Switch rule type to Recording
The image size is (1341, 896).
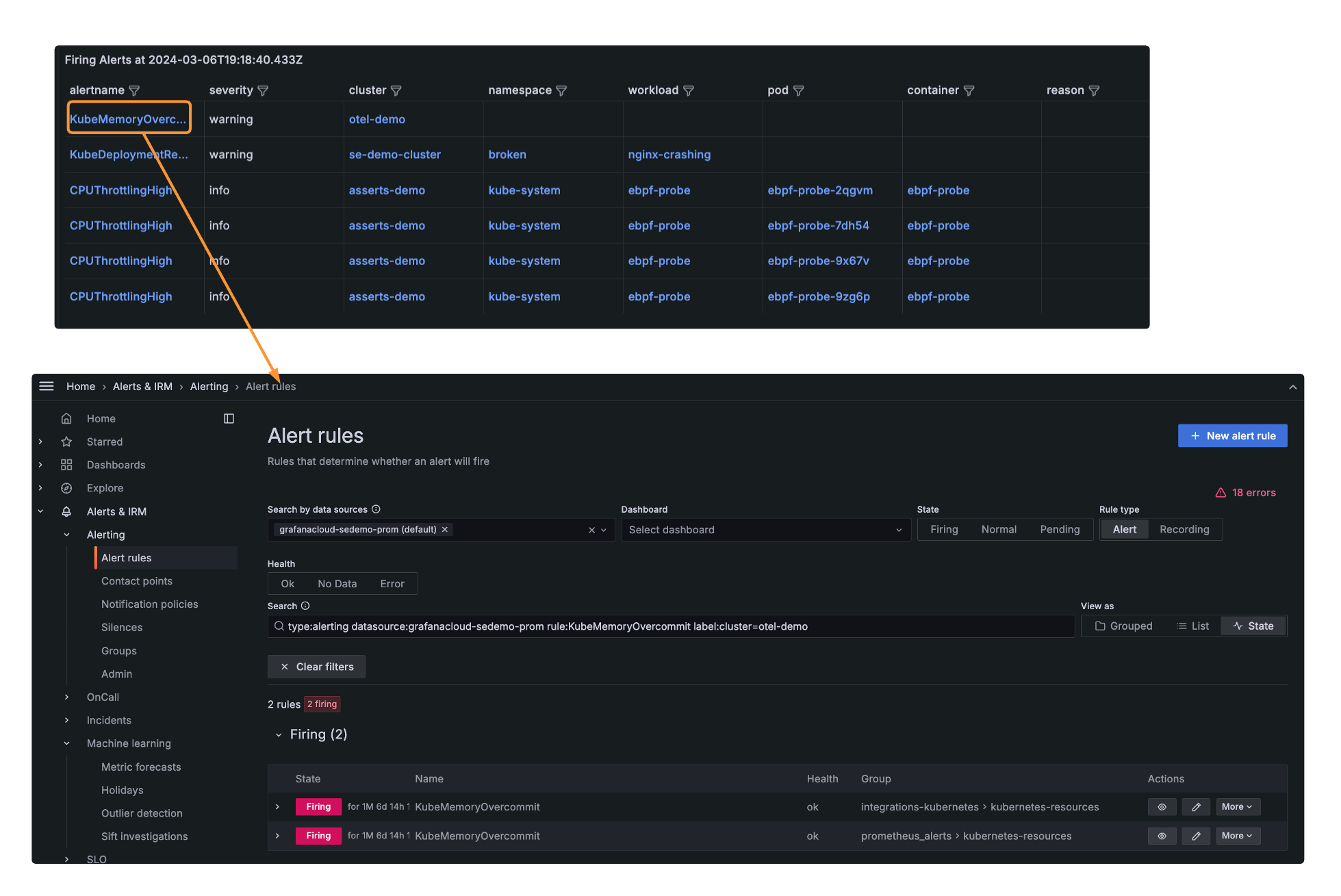(x=1184, y=529)
